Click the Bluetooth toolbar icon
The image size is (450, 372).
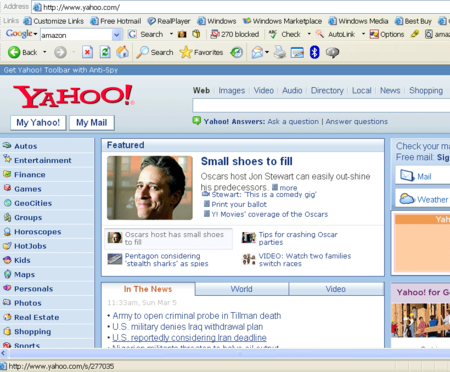(x=314, y=52)
